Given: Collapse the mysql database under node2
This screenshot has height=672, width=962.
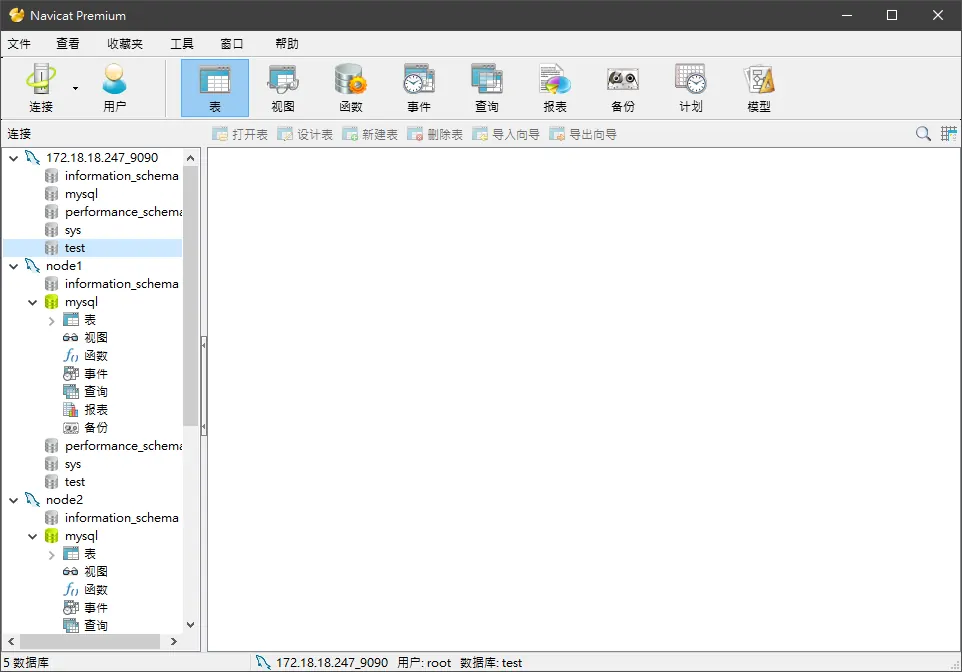Looking at the screenshot, I should (33, 536).
